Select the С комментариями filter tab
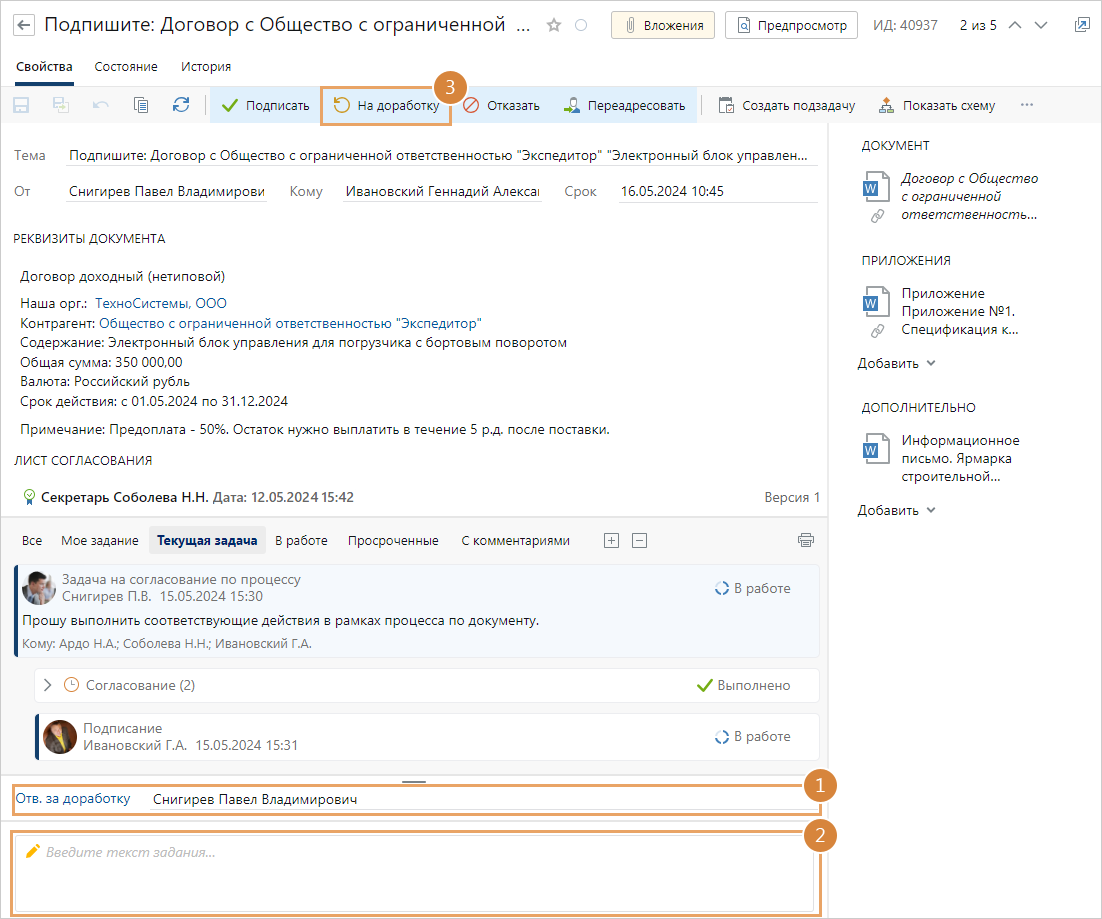 515,540
